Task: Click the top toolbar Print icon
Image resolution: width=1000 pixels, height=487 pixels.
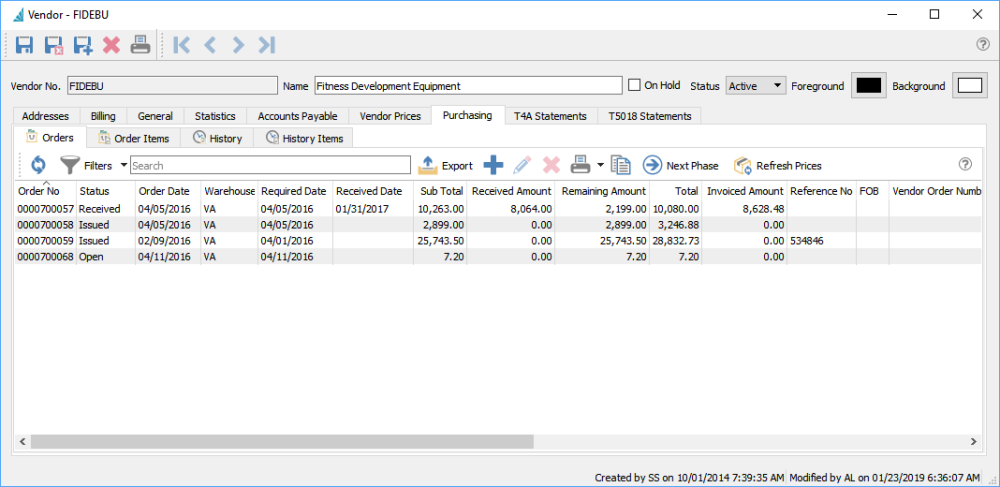Action: (x=140, y=45)
